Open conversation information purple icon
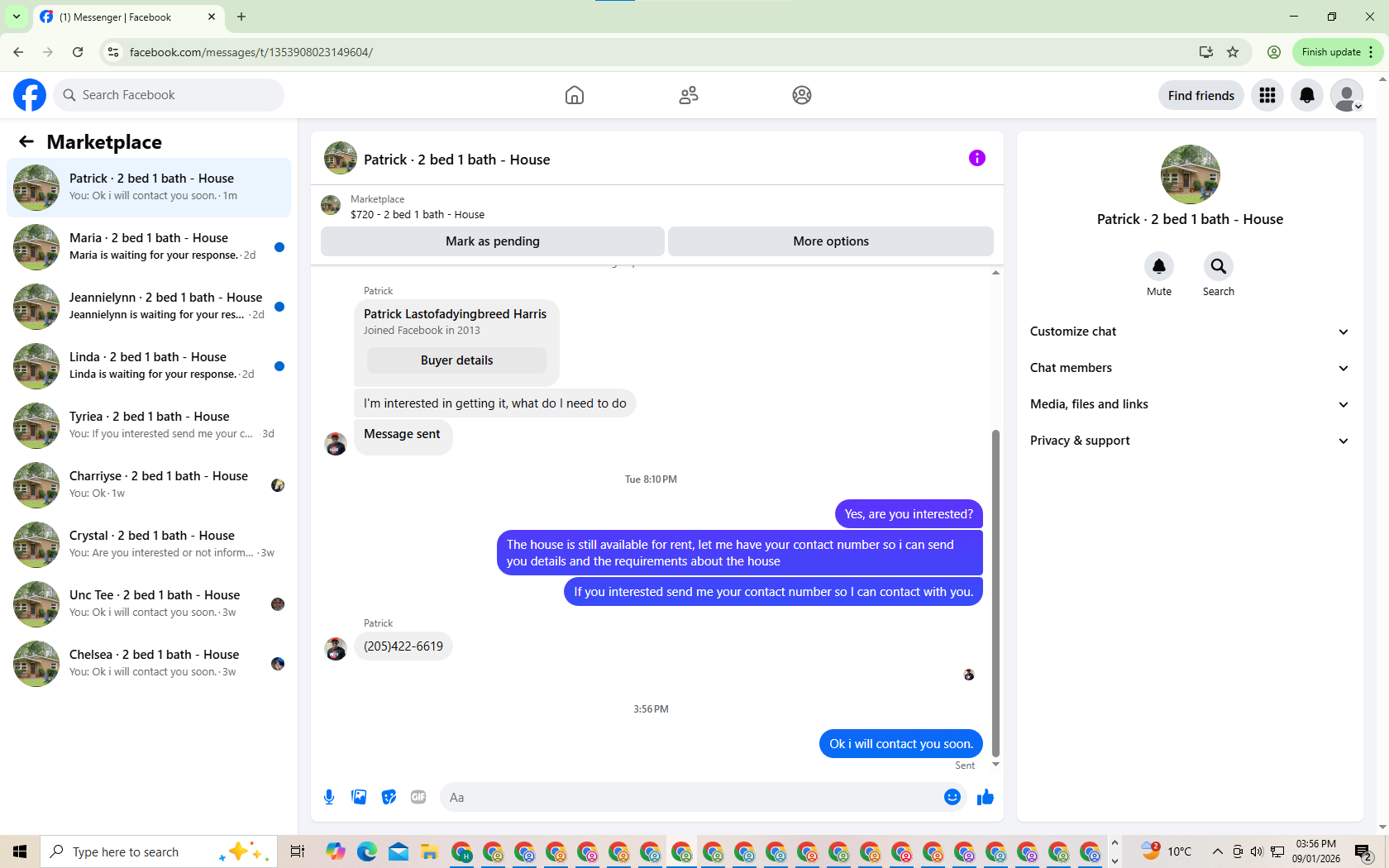1389x868 pixels. click(x=977, y=158)
